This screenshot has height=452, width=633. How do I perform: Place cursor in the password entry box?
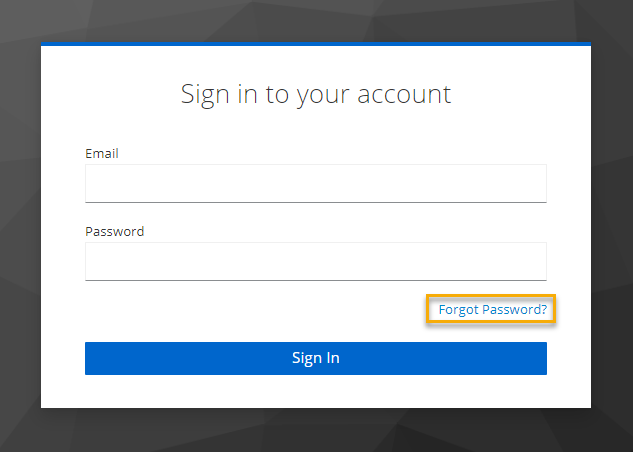point(315,262)
